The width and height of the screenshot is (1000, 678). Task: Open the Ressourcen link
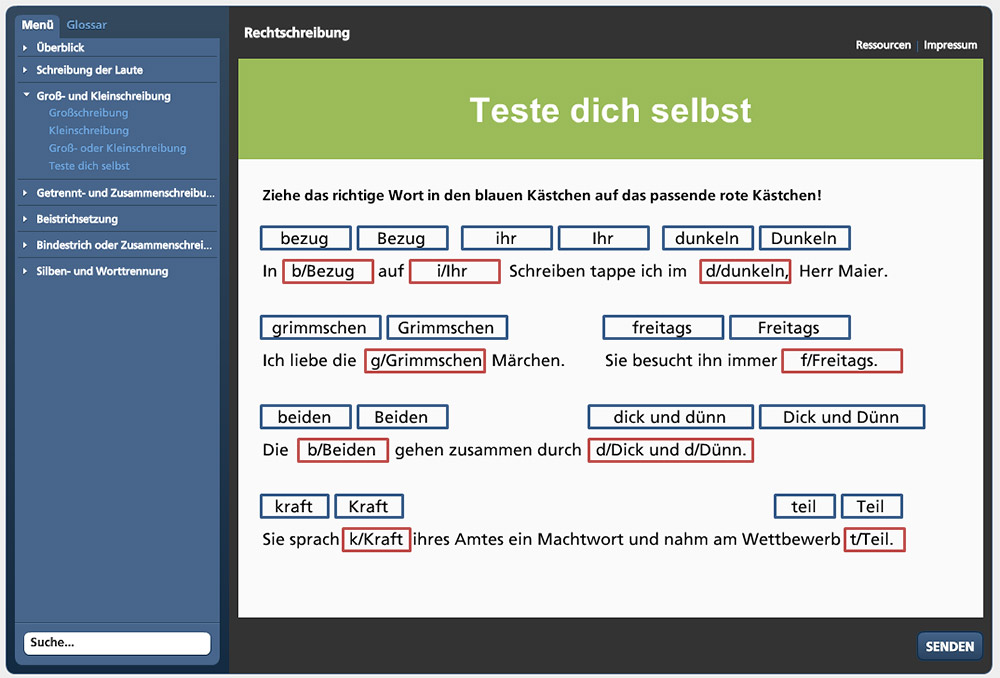pos(883,45)
